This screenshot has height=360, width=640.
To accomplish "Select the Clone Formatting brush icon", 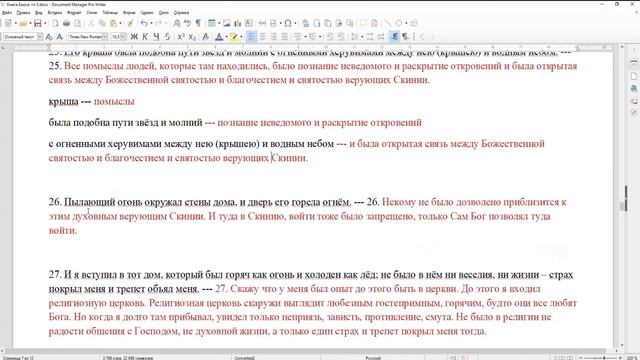I will click(130, 23).
